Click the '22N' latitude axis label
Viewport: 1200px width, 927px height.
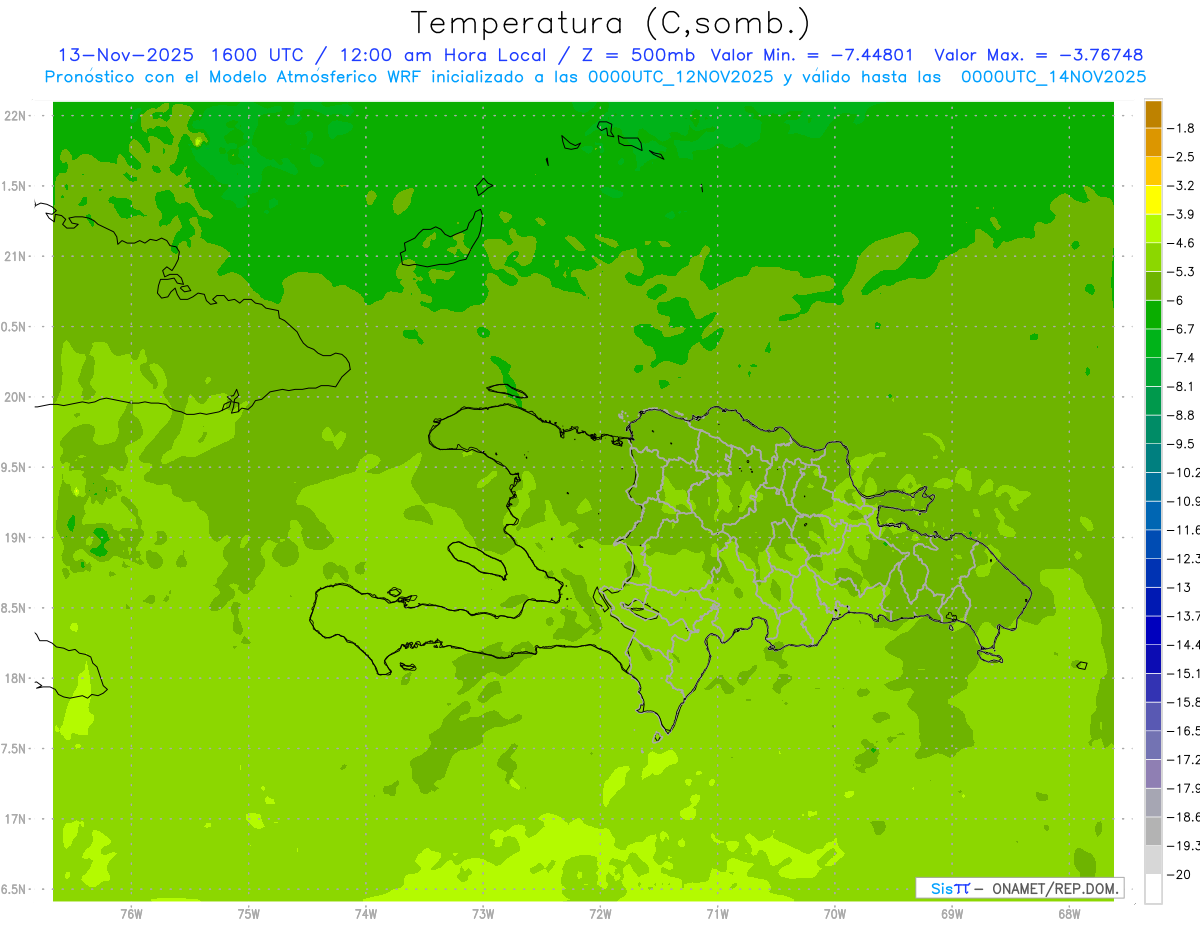pyautogui.click(x=15, y=116)
